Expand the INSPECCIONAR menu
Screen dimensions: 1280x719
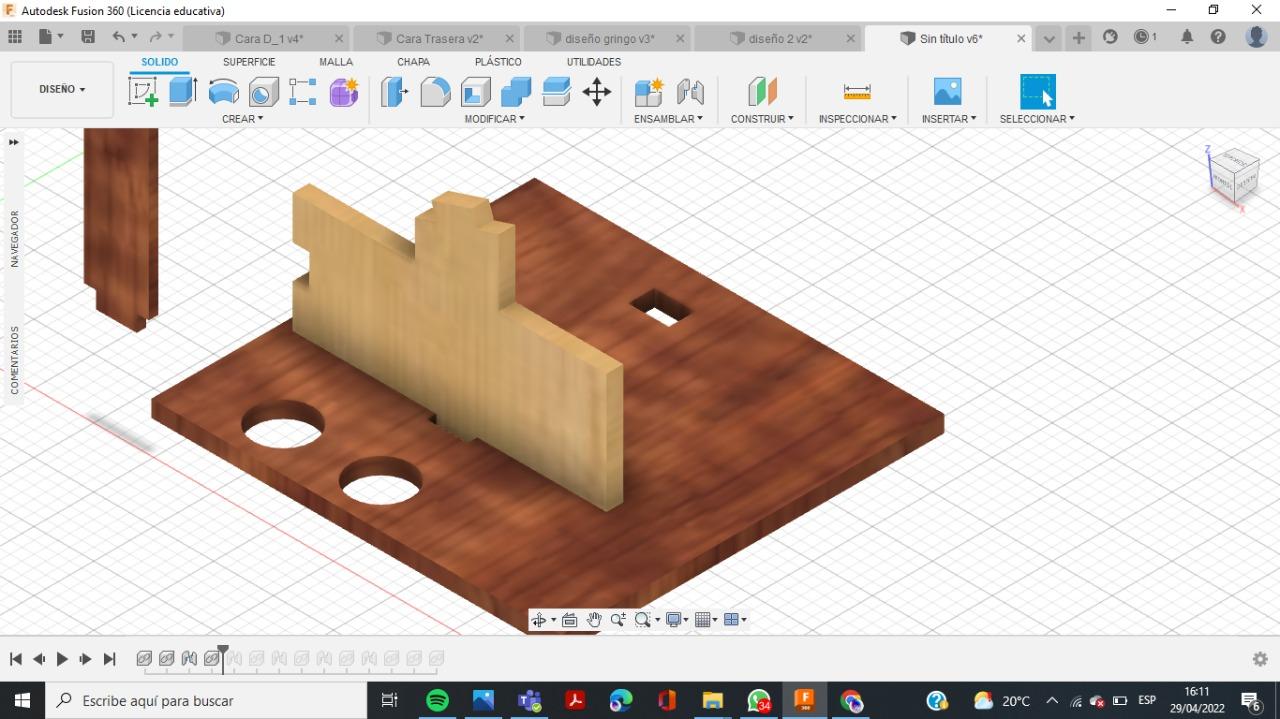(857, 119)
